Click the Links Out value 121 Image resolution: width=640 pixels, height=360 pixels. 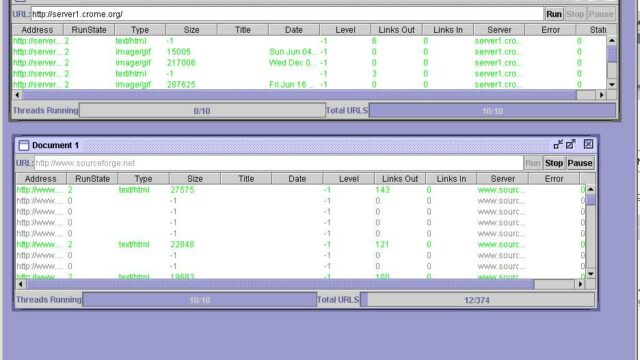point(382,244)
